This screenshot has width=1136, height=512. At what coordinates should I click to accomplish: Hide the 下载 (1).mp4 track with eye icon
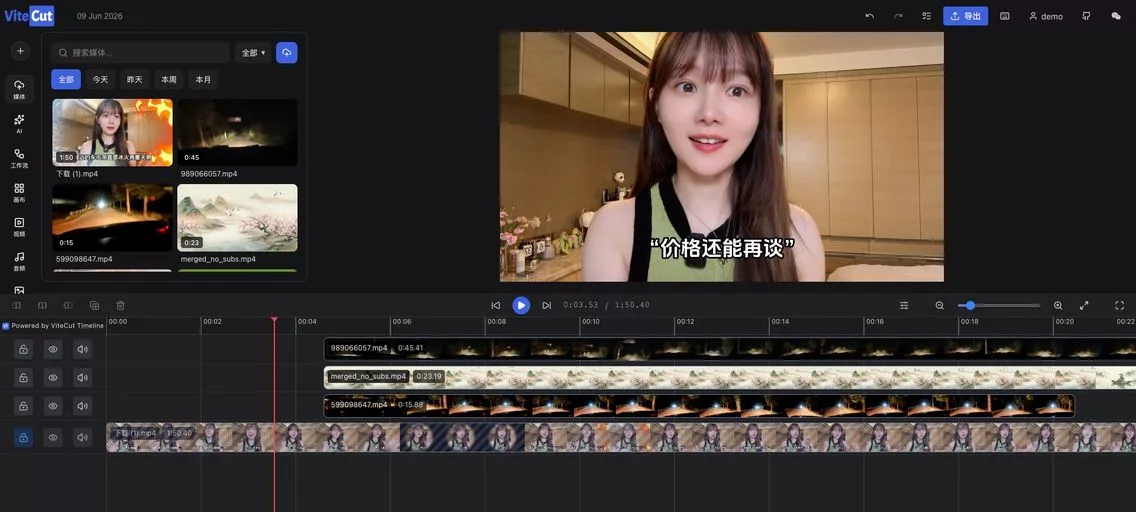coord(53,437)
